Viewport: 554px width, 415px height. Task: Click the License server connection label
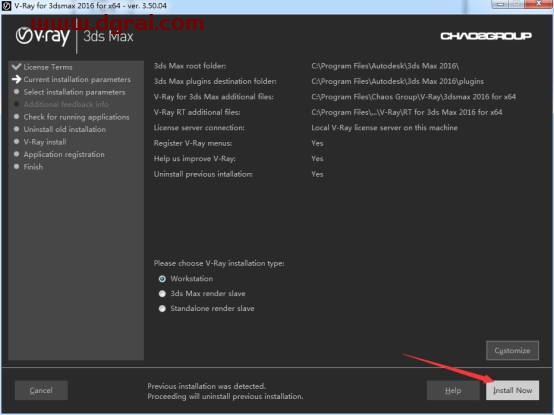[x=199, y=128]
